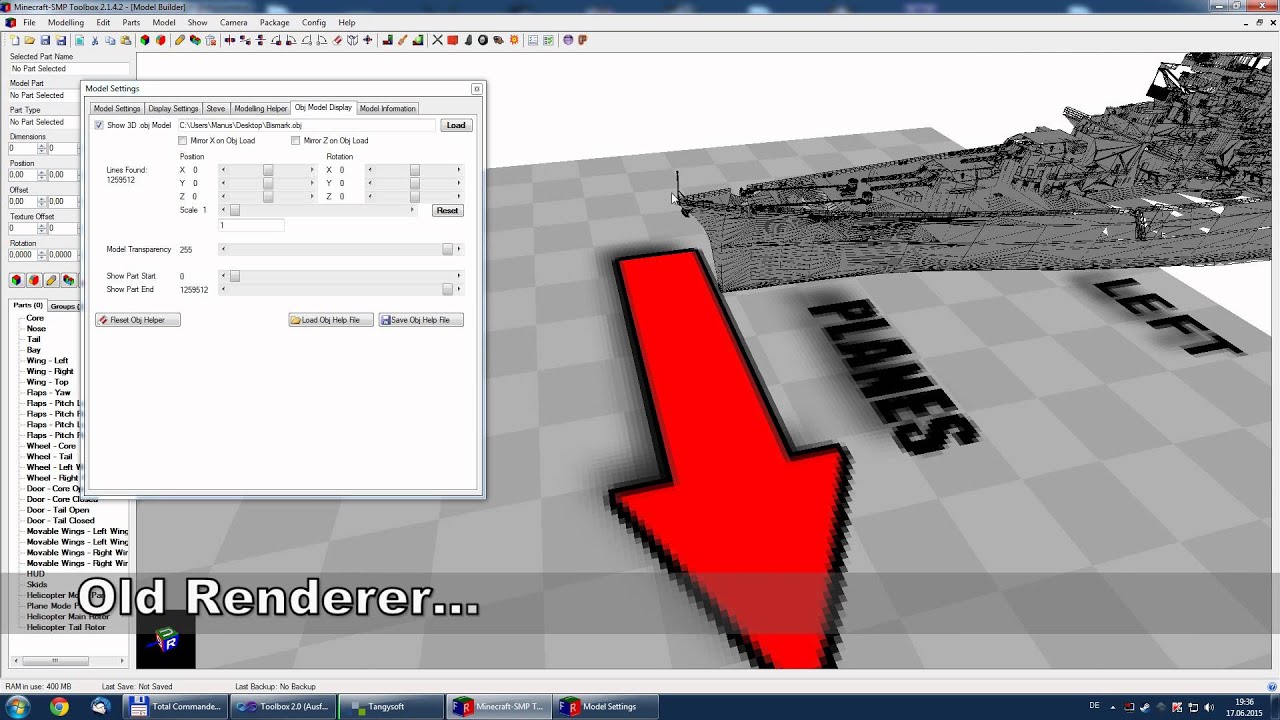Click the four-way move arrows toolbar icon
Viewport: 1280px width, 720px height.
[x=367, y=40]
